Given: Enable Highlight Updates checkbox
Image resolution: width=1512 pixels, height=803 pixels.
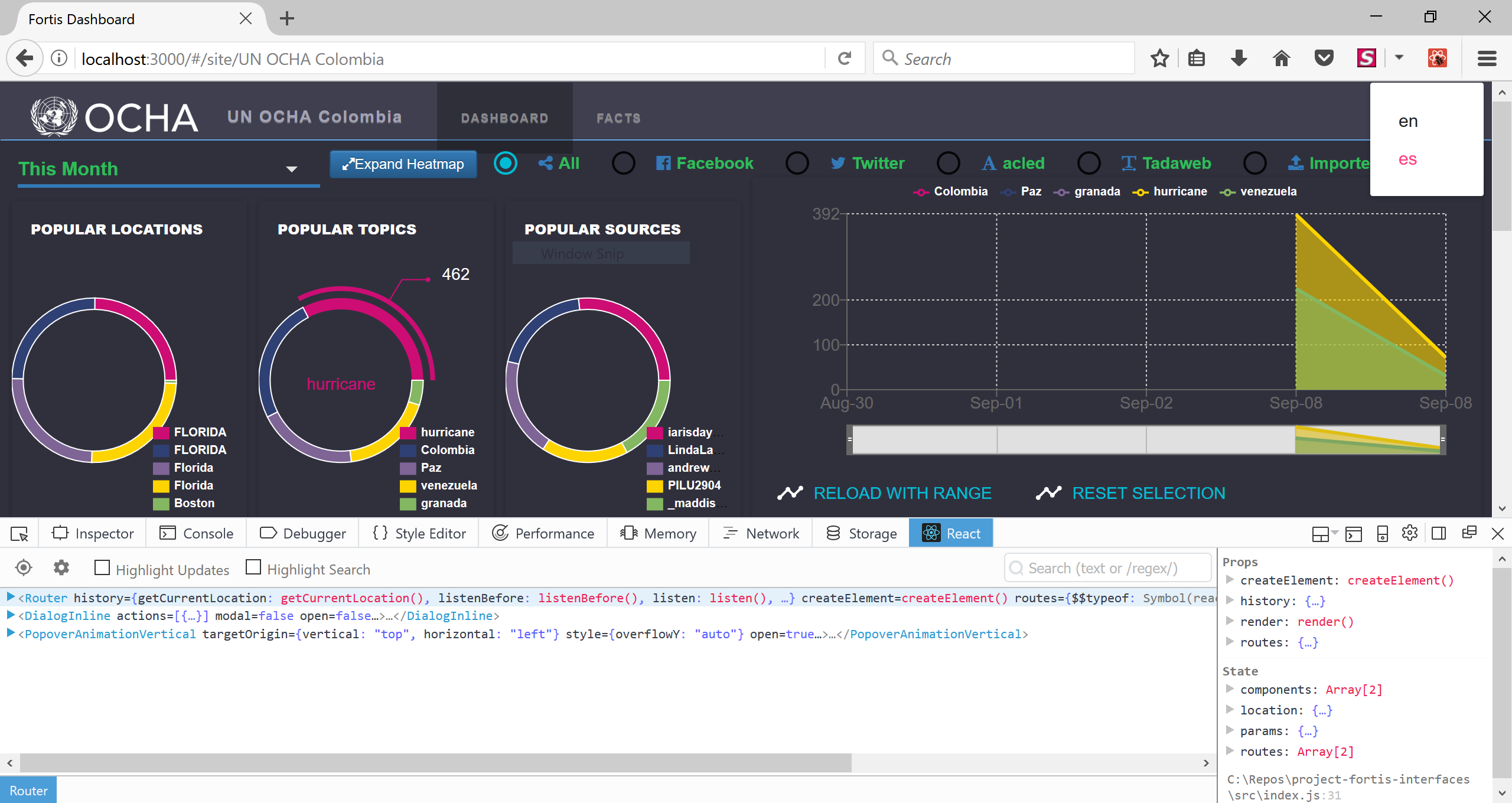Looking at the screenshot, I should click(102, 568).
